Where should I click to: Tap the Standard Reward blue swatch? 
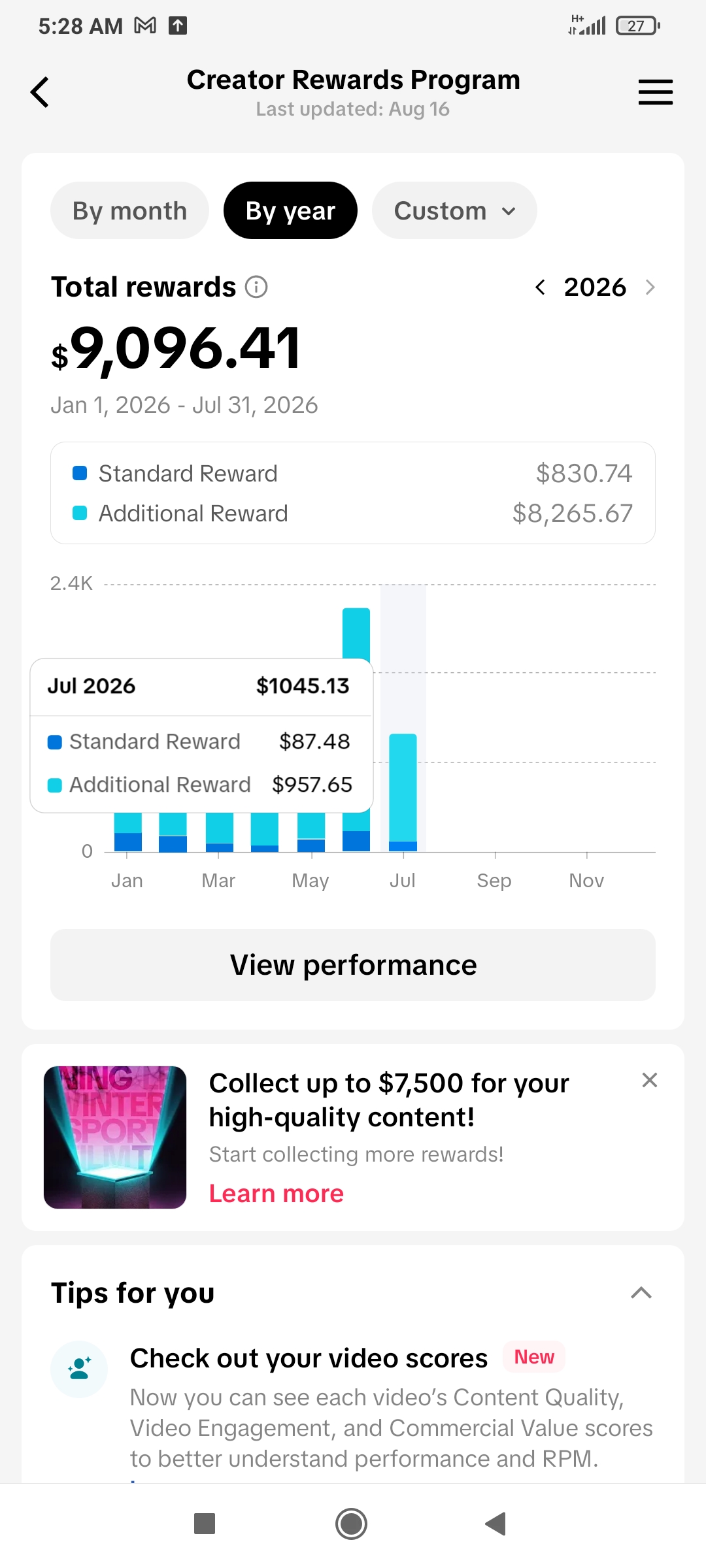(x=80, y=473)
